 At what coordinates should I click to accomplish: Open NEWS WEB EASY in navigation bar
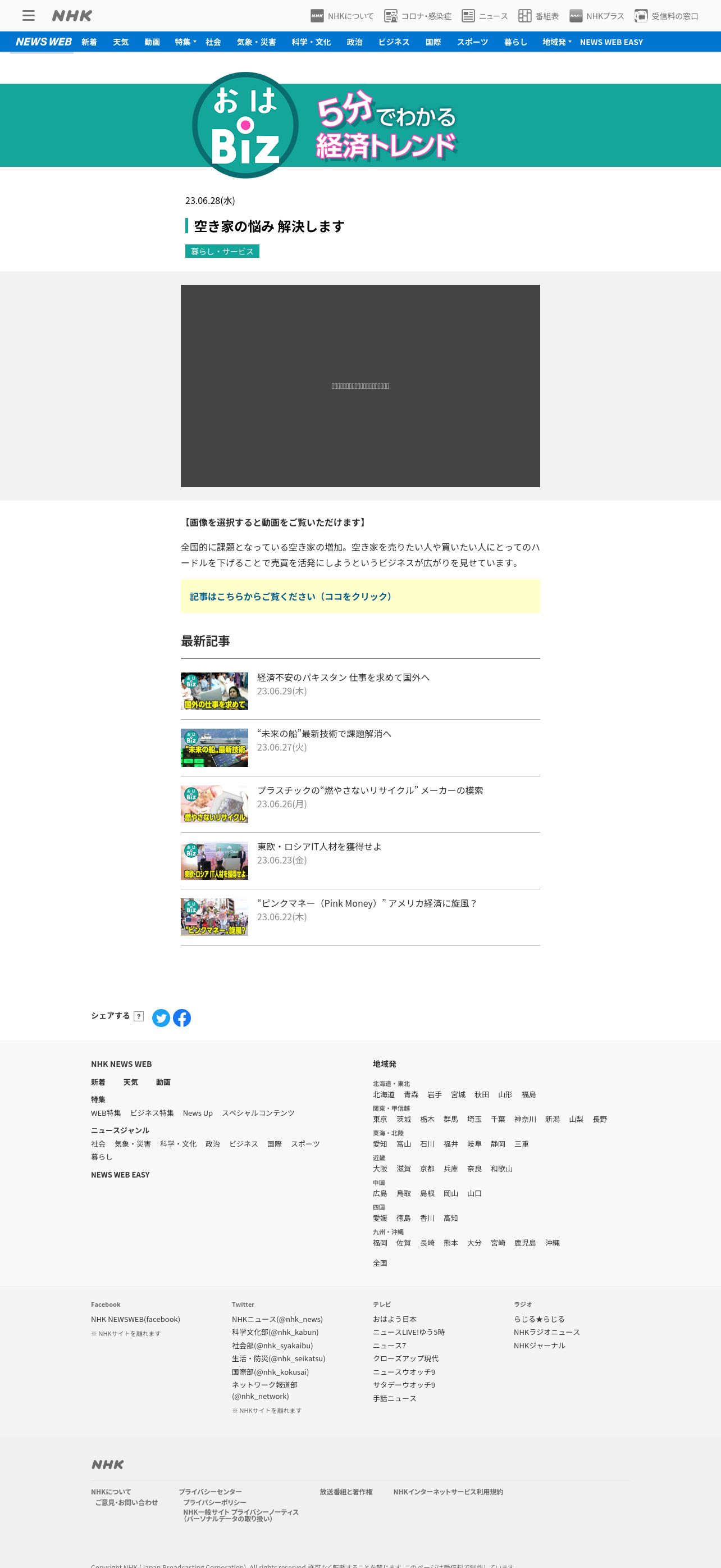point(611,42)
